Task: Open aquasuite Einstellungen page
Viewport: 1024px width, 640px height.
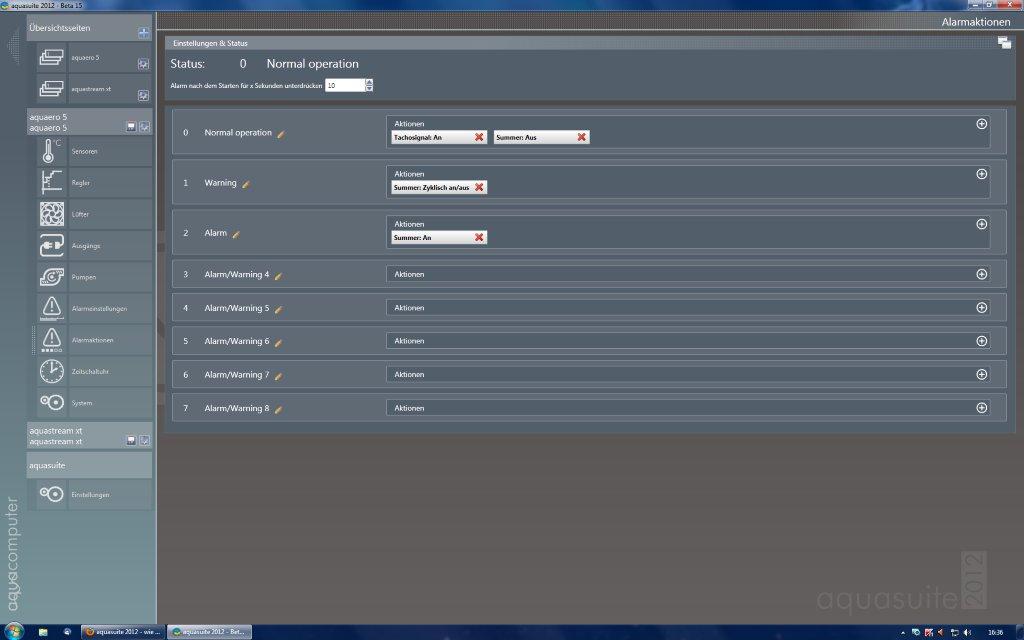Action: 94,494
